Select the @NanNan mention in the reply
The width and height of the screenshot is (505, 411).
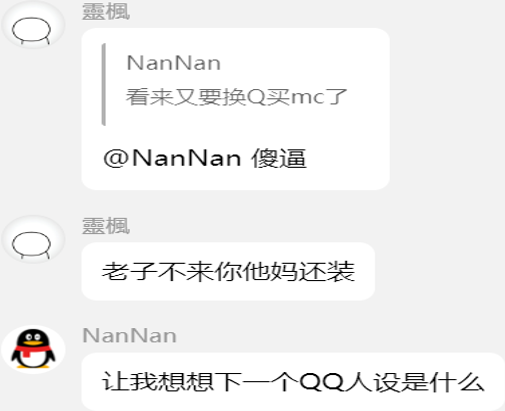[x=172, y=158]
